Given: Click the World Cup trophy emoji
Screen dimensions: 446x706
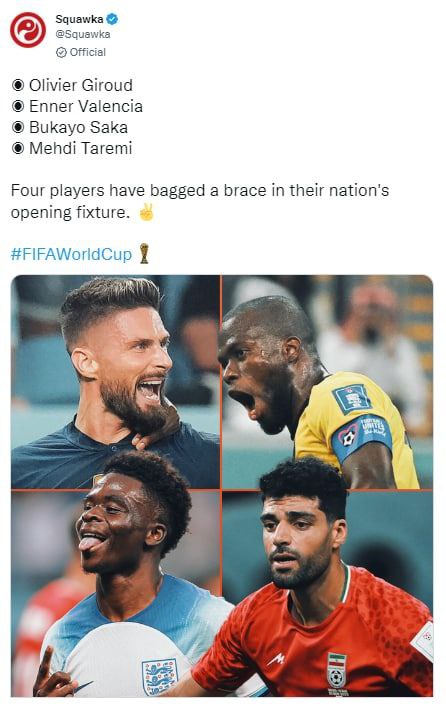Looking at the screenshot, I should (144, 253).
